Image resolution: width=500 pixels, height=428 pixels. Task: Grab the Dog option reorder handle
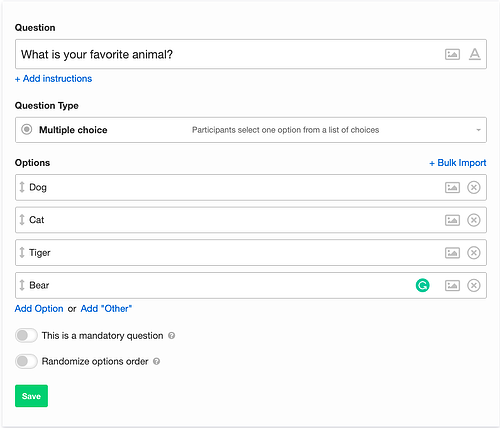coord(22,187)
